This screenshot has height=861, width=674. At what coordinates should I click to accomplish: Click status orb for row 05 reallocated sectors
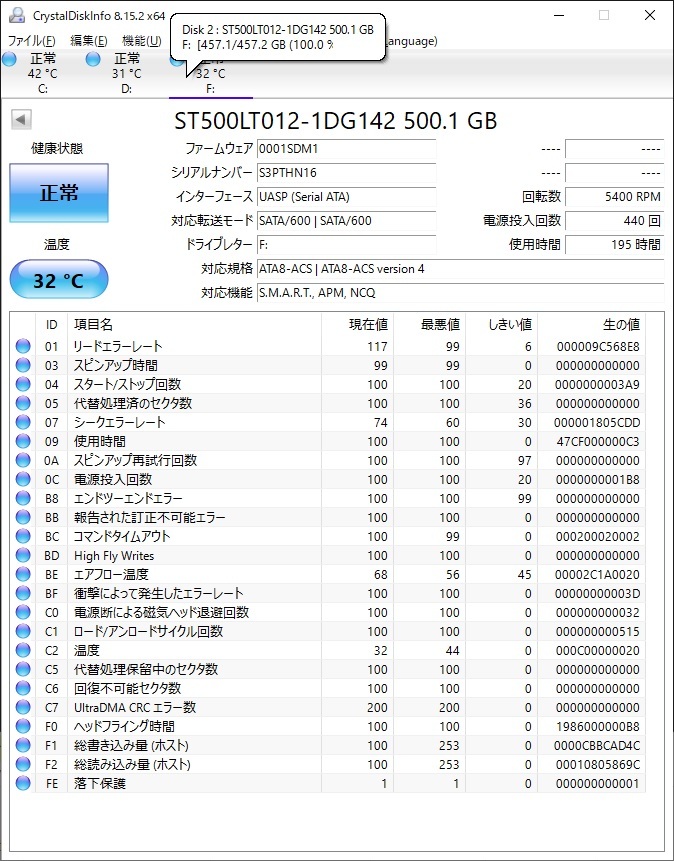pos(23,403)
